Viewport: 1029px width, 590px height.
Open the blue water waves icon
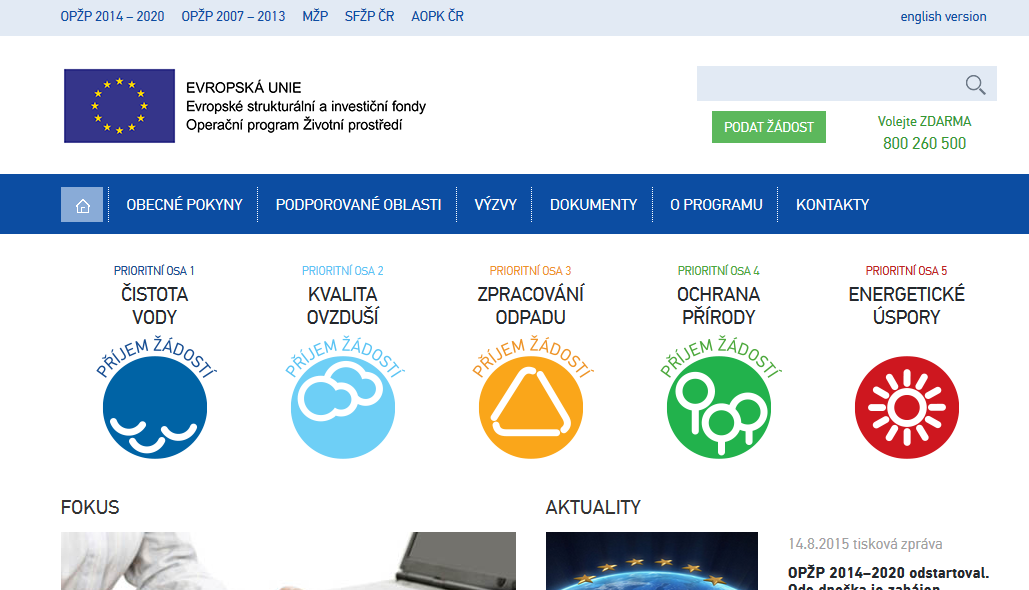(155, 407)
